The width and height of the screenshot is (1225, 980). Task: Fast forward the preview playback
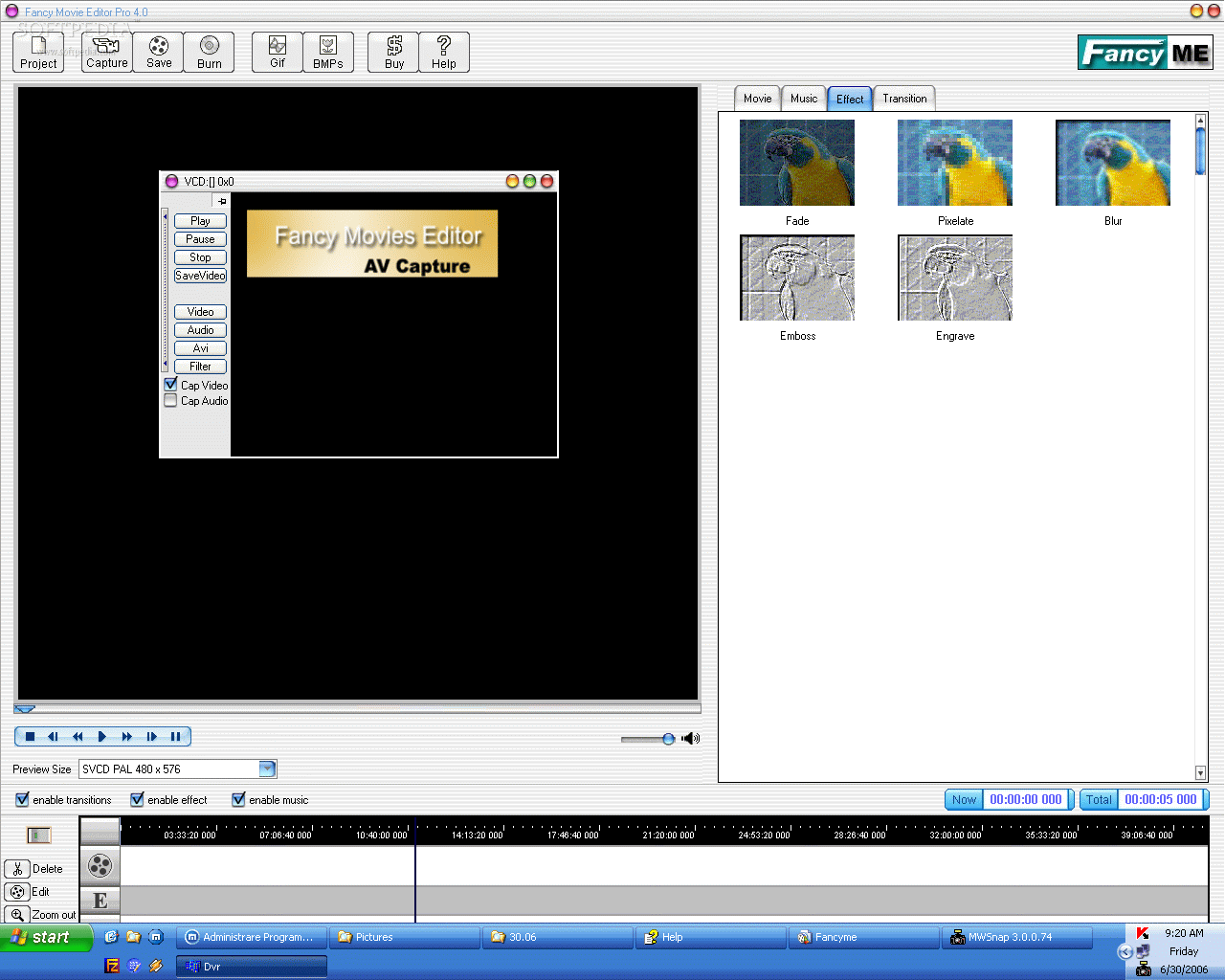coord(127,736)
